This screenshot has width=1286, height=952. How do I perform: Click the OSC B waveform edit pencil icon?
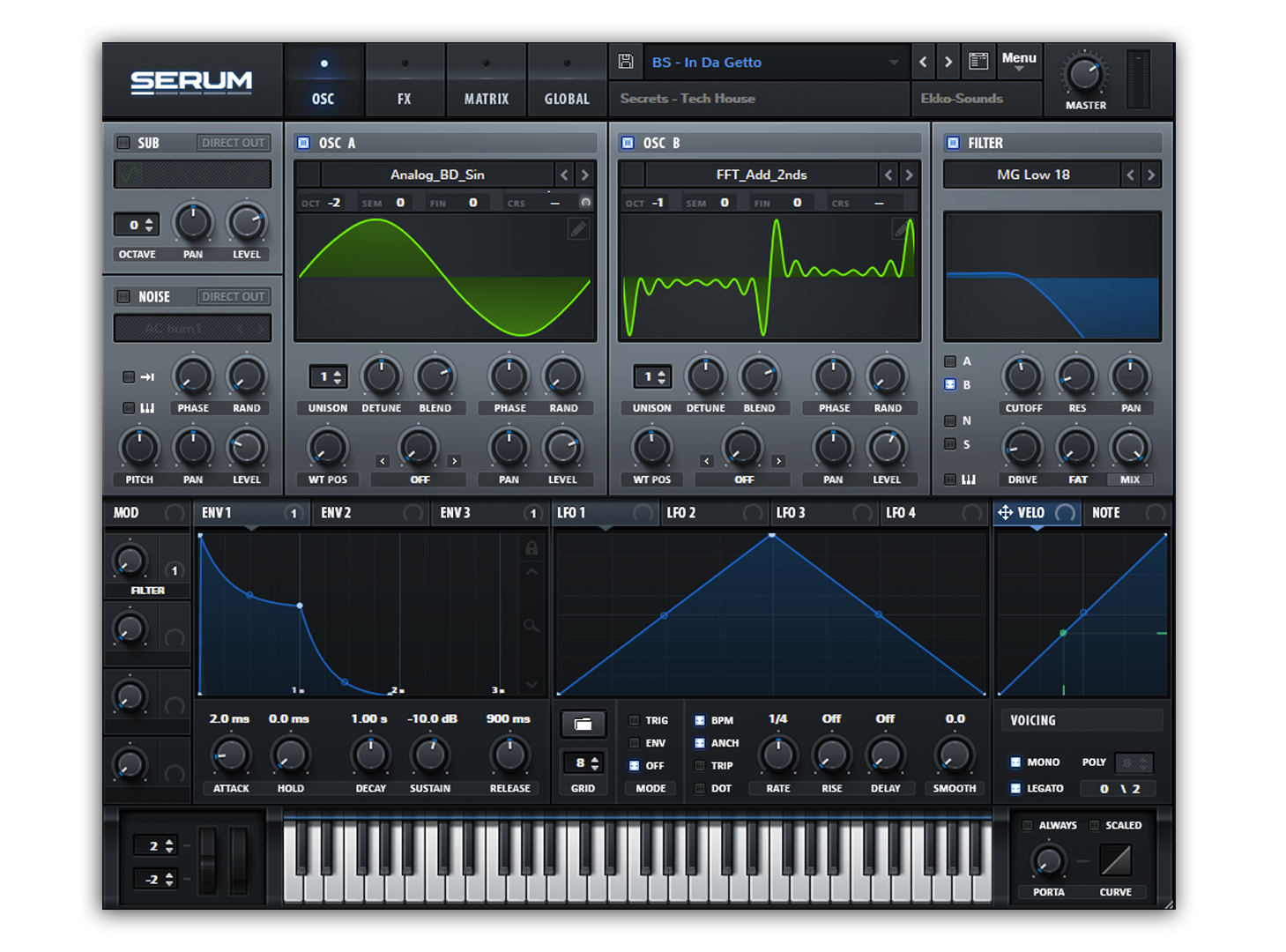click(x=901, y=229)
